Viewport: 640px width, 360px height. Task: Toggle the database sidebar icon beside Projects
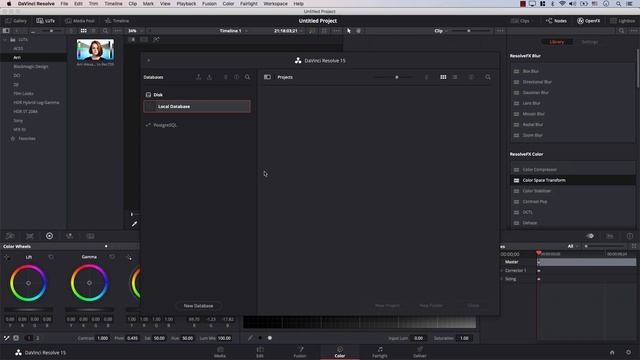[267, 77]
